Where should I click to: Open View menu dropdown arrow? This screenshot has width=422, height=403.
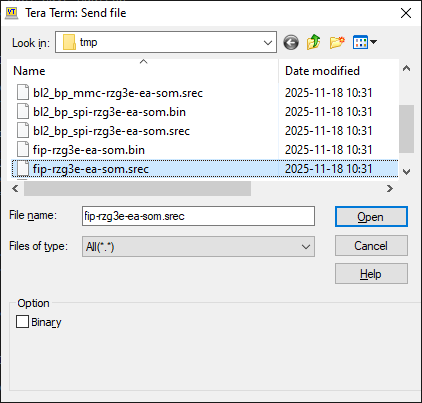pos(373,42)
